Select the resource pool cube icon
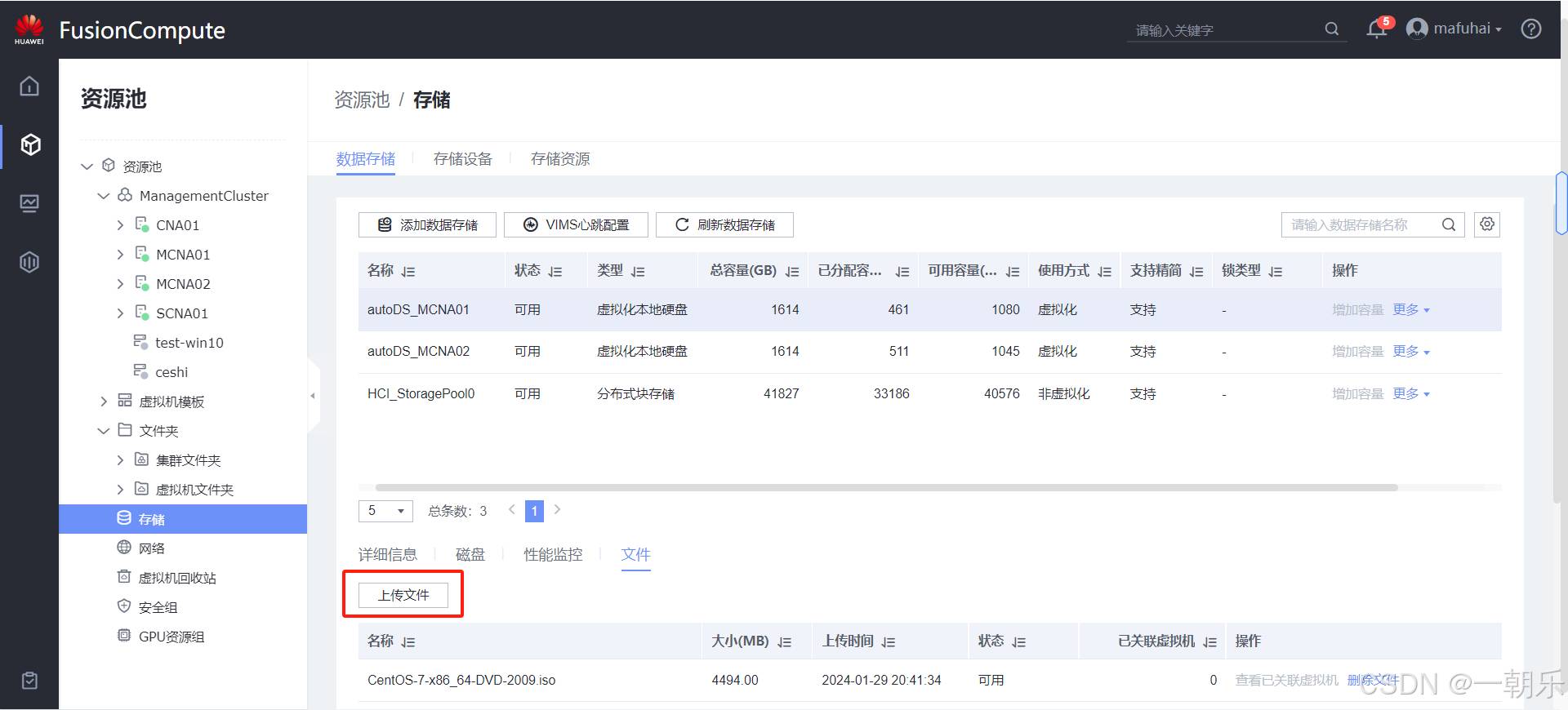The width and height of the screenshot is (1568, 710). (x=30, y=144)
